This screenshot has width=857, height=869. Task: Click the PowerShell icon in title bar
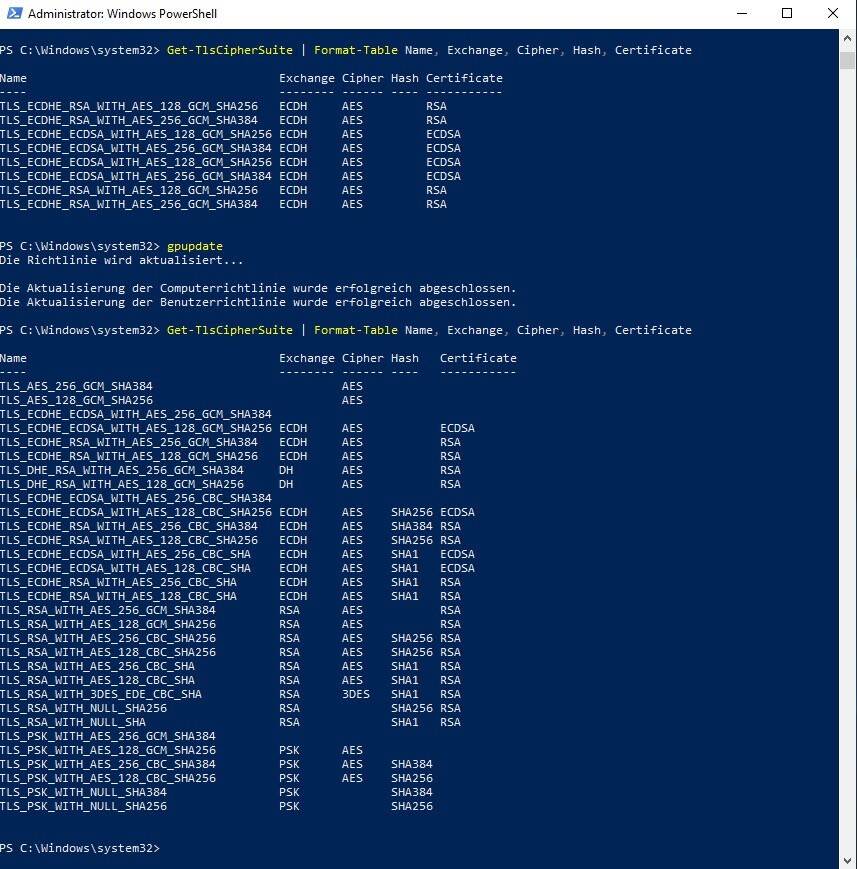pos(13,14)
